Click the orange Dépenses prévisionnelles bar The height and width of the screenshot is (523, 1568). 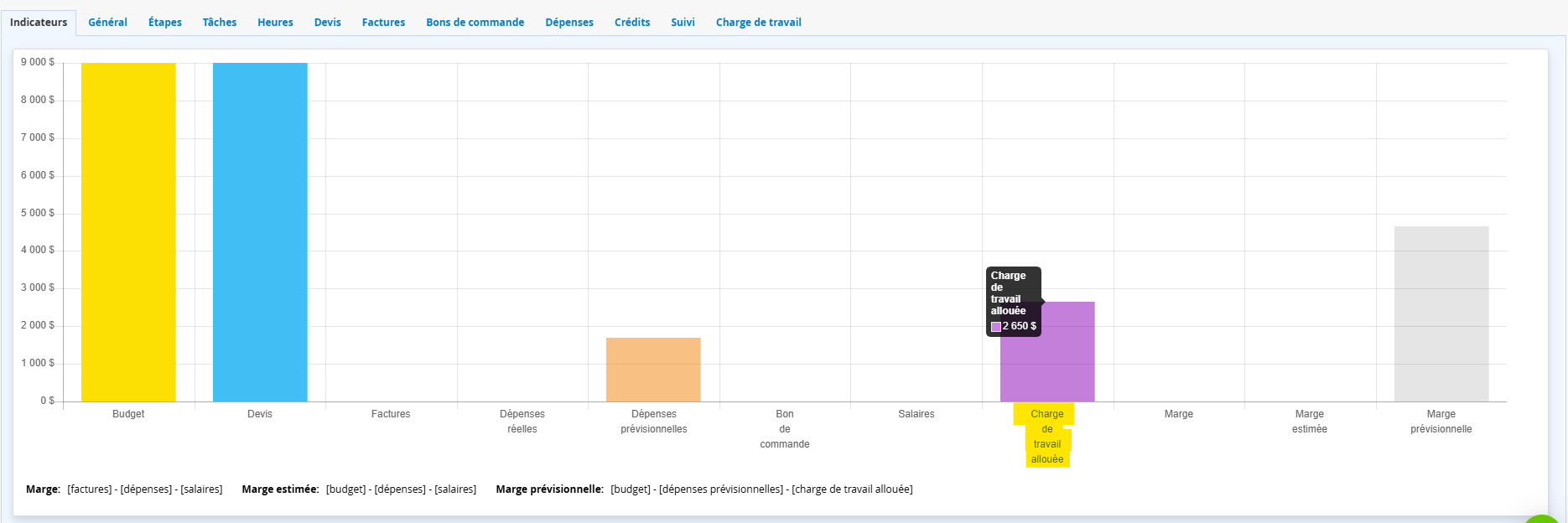pyautogui.click(x=653, y=370)
